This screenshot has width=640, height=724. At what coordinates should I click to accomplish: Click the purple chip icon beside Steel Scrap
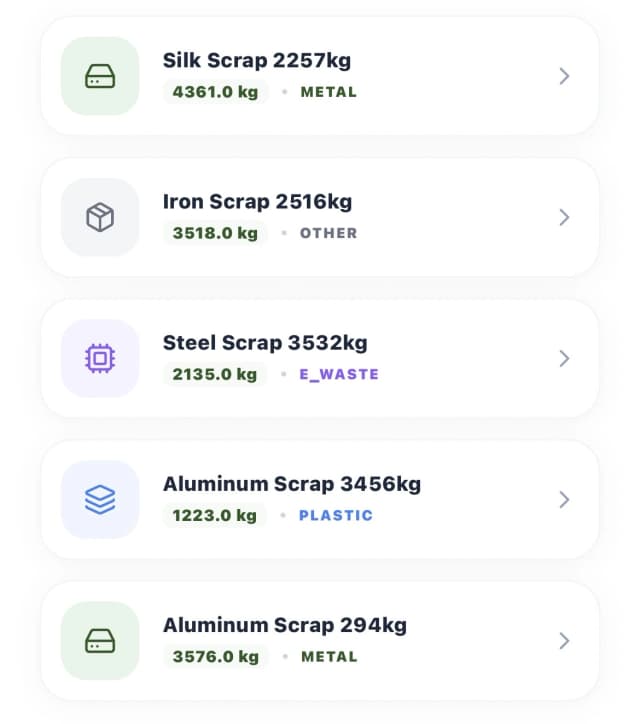click(x=100, y=358)
